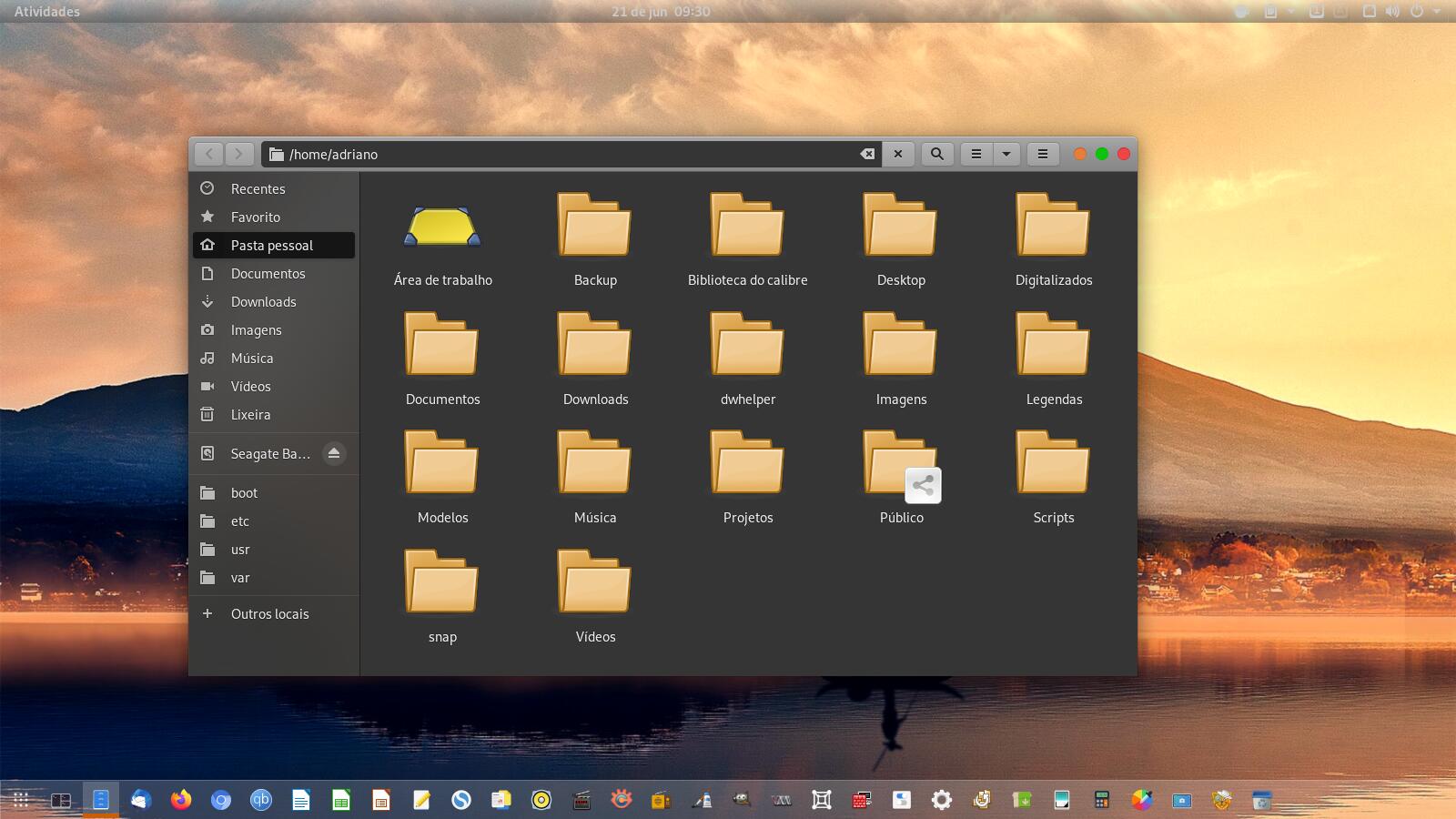Cancel path entry with X button
This screenshot has width=1456, height=819.
898,154
